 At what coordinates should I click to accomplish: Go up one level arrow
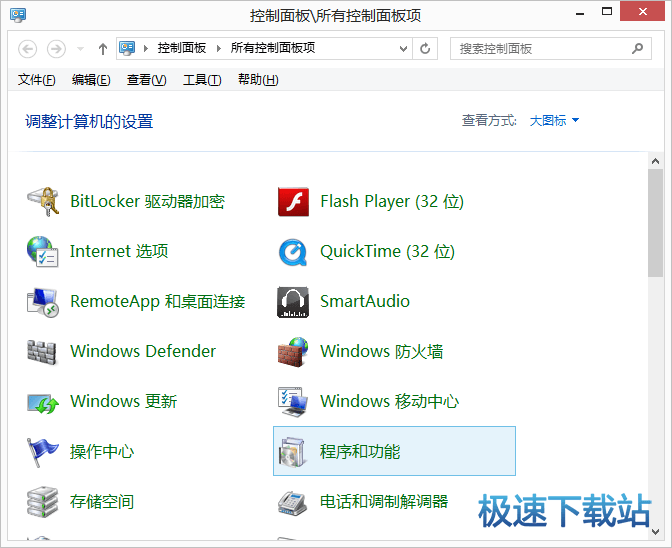(x=102, y=49)
